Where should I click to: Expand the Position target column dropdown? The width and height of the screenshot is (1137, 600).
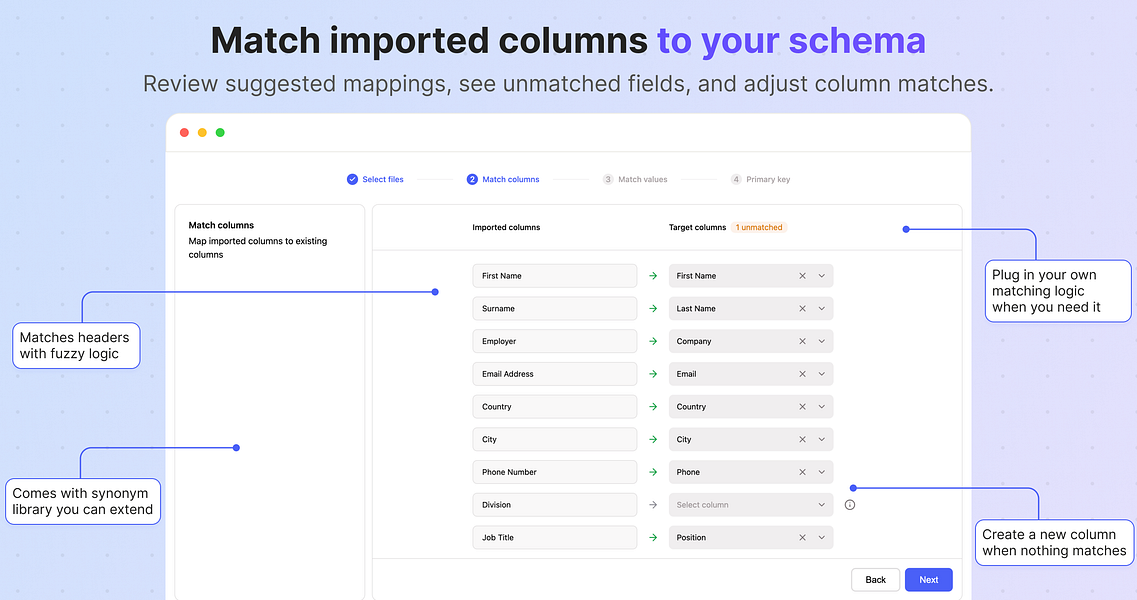(822, 538)
